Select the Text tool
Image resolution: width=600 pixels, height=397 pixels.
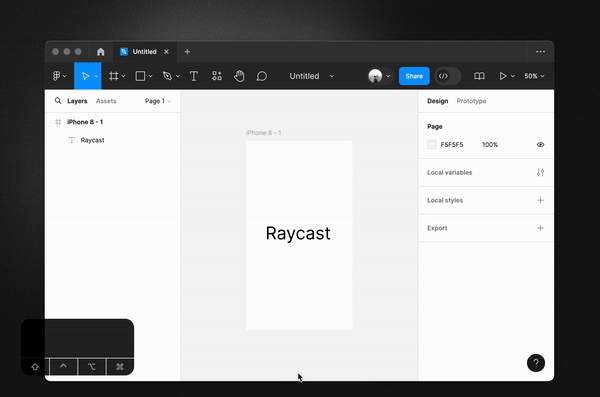(194, 76)
